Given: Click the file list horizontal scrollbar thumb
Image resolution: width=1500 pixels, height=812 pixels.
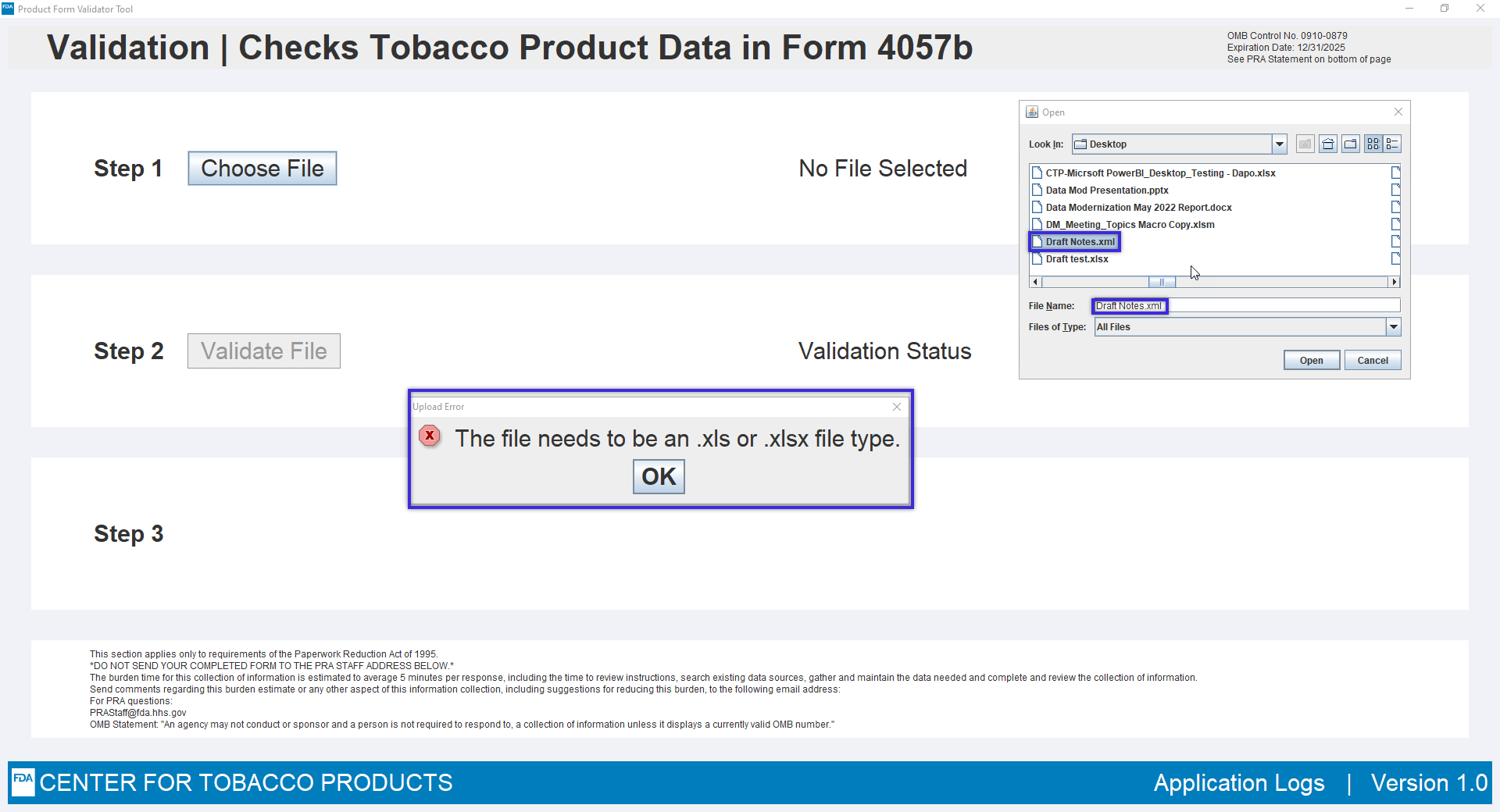Looking at the screenshot, I should [1162, 282].
